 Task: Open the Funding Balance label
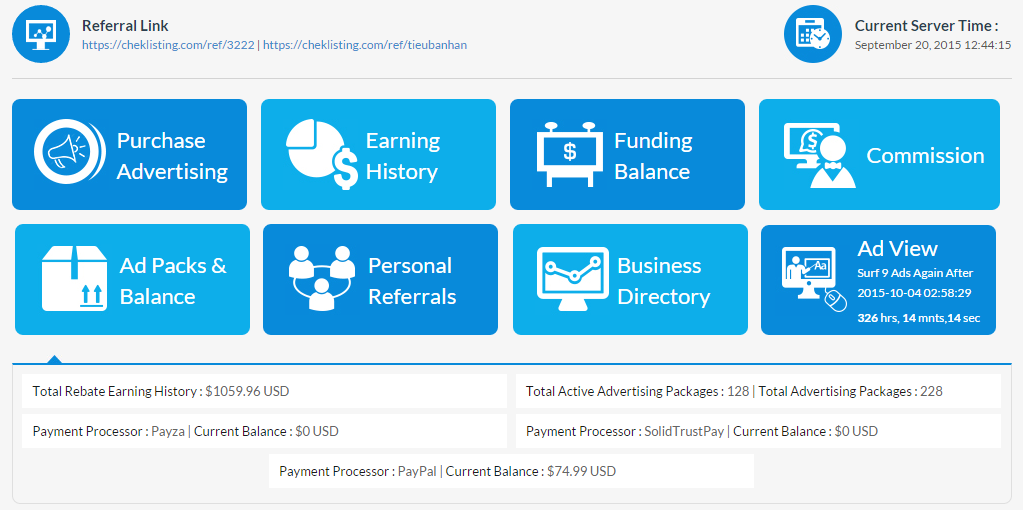tap(652, 156)
